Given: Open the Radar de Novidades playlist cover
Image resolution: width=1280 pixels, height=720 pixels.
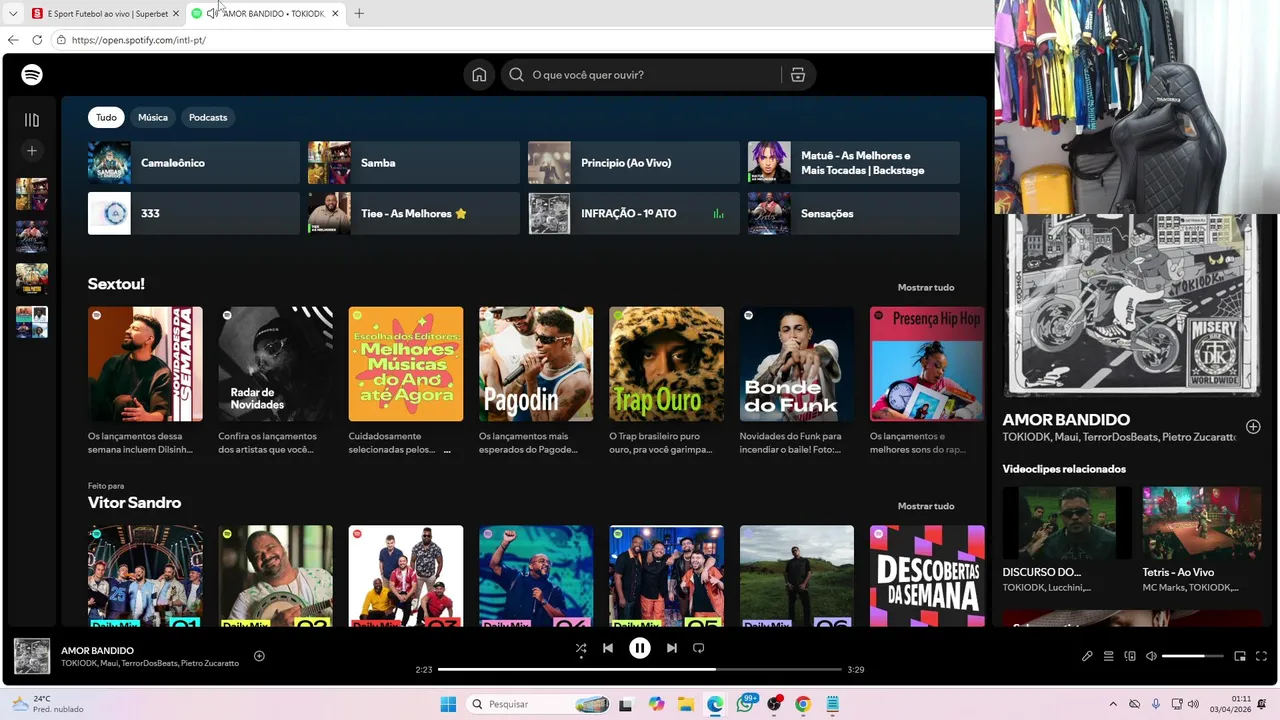Looking at the screenshot, I should click(x=275, y=364).
